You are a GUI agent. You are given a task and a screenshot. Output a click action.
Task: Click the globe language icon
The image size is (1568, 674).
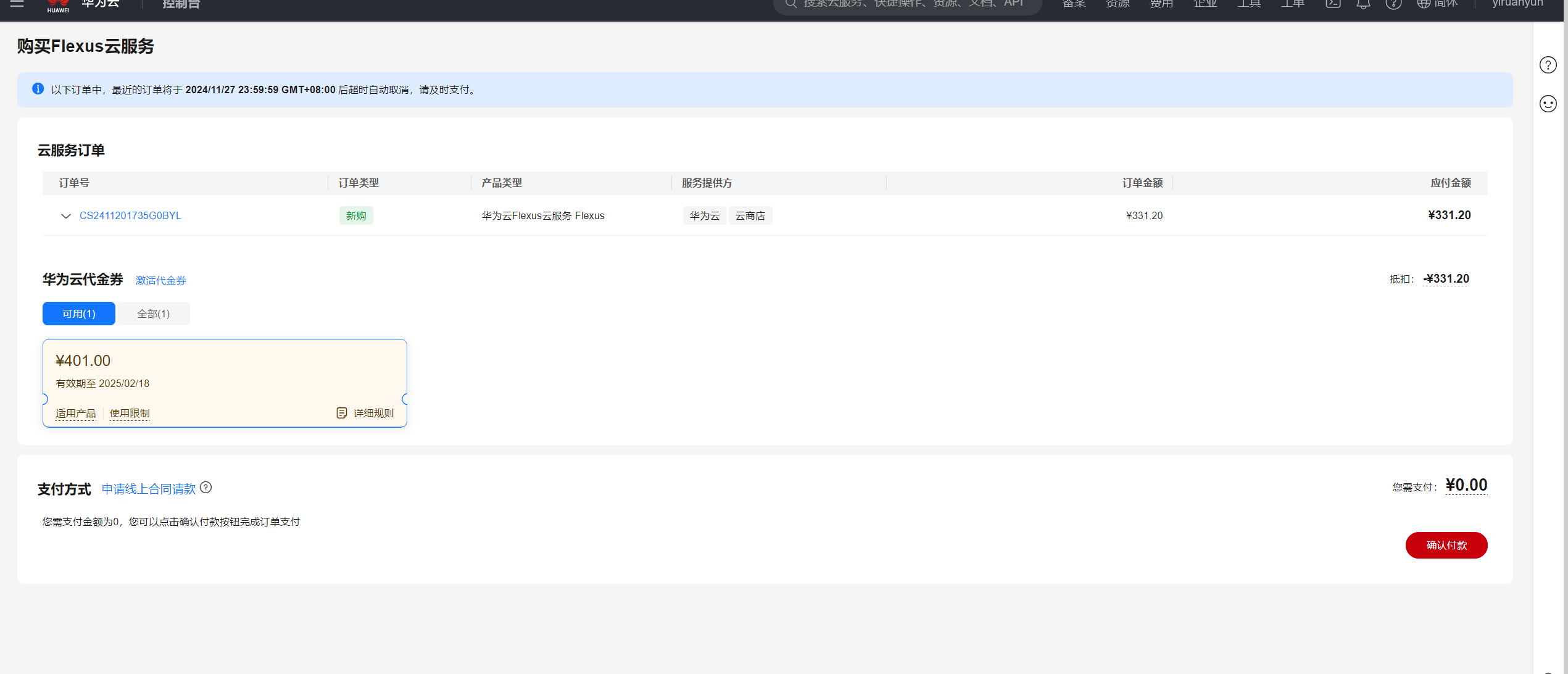(x=1424, y=4)
